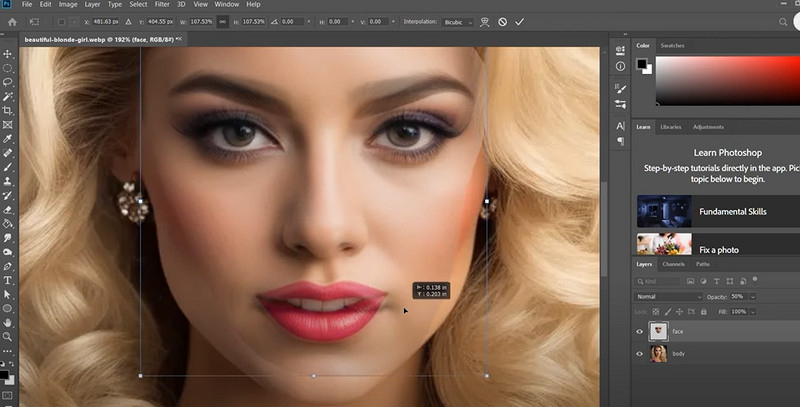Toggle lock position
This screenshot has width=800, height=407.
(680, 312)
